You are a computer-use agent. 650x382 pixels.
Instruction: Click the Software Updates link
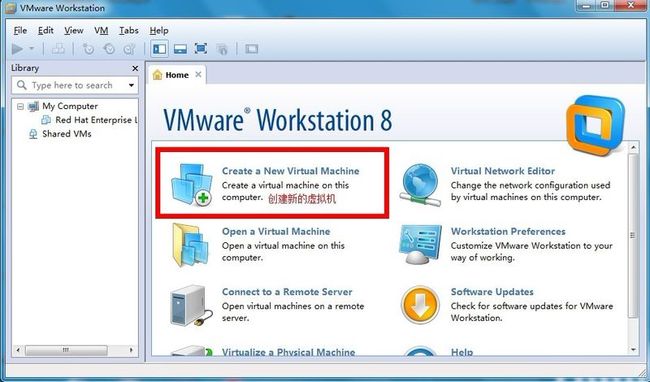click(x=492, y=292)
